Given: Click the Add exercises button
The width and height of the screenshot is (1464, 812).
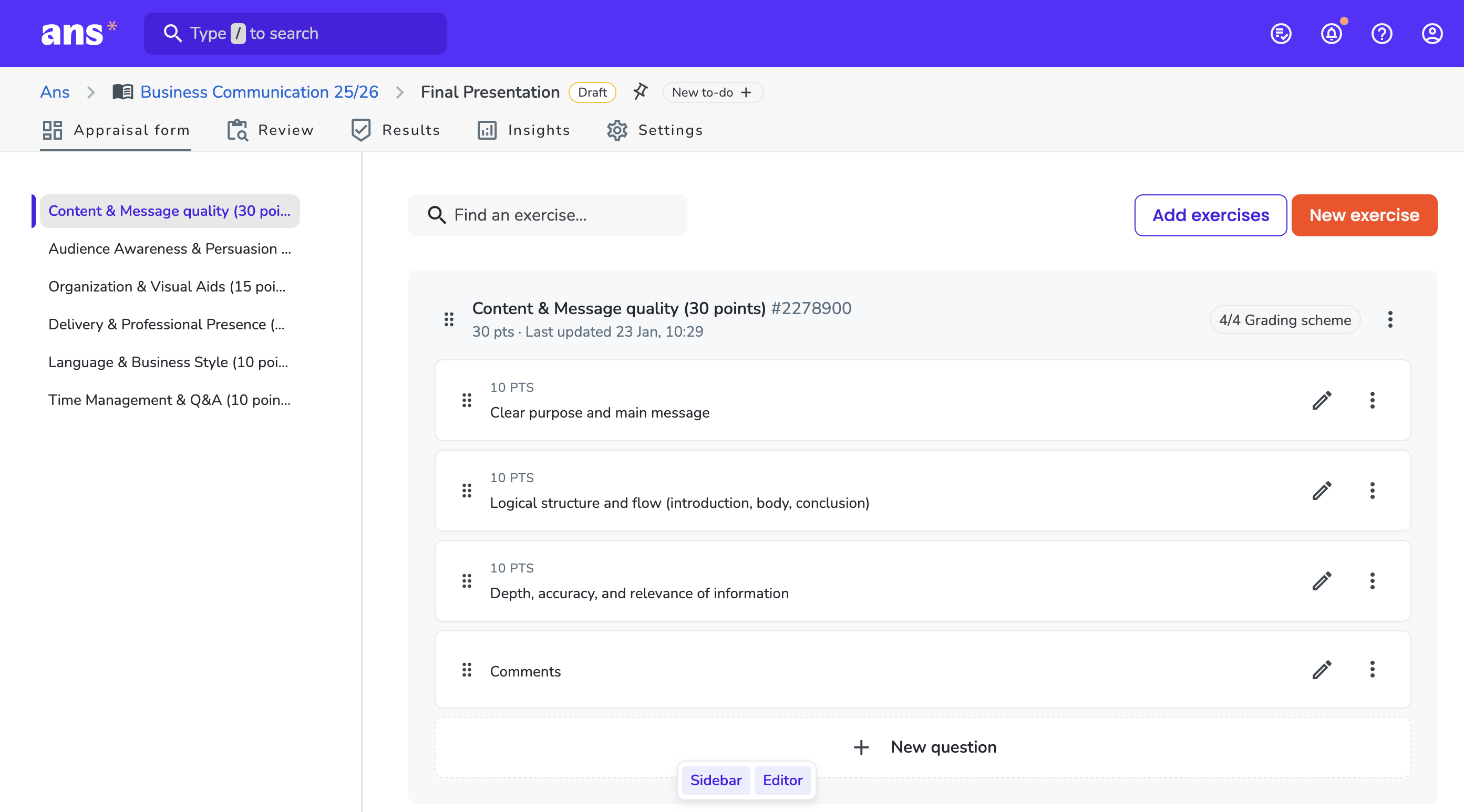Looking at the screenshot, I should tap(1211, 215).
